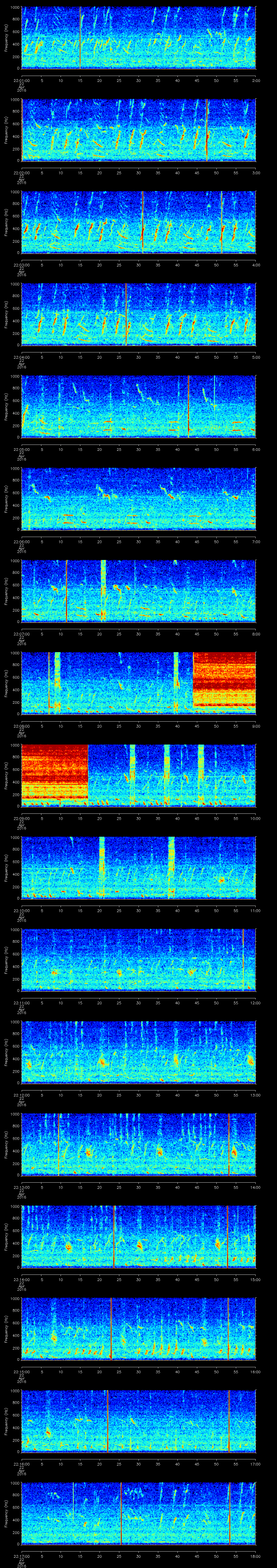This screenshot has height=1568, width=277.
Task: Click the vertical spike in the 22:04:00 panel
Action: (126, 314)
